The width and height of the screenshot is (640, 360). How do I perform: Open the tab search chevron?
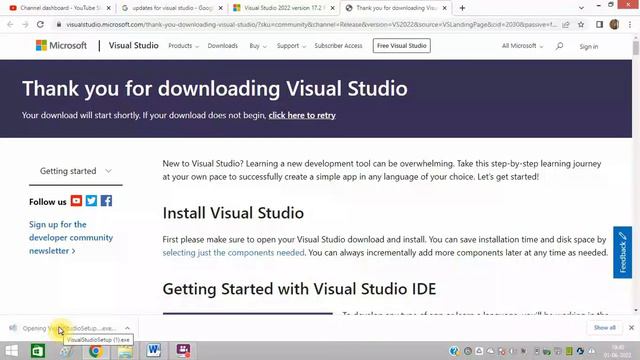[x=581, y=8]
